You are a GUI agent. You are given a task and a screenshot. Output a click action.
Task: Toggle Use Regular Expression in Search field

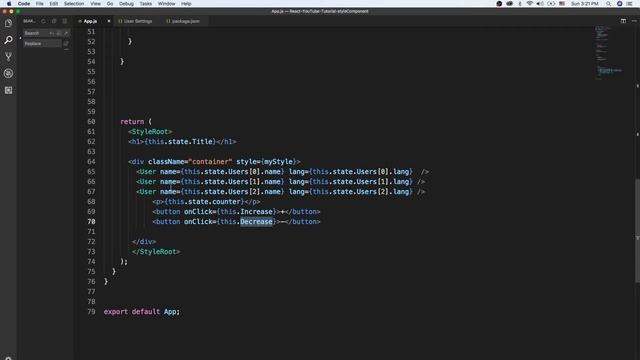coord(66,33)
